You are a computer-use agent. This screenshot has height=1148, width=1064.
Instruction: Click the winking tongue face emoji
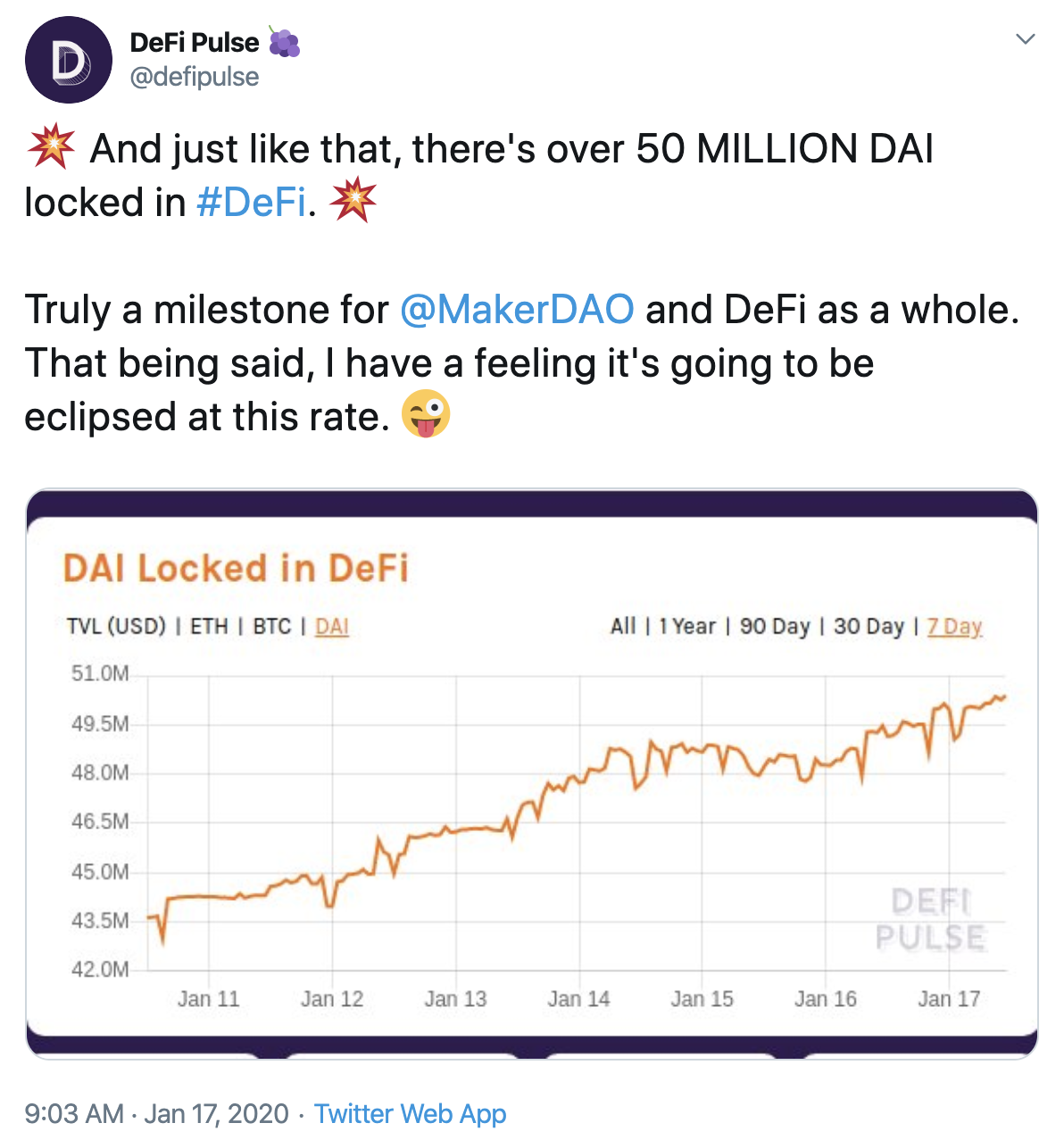pyautogui.click(x=426, y=416)
